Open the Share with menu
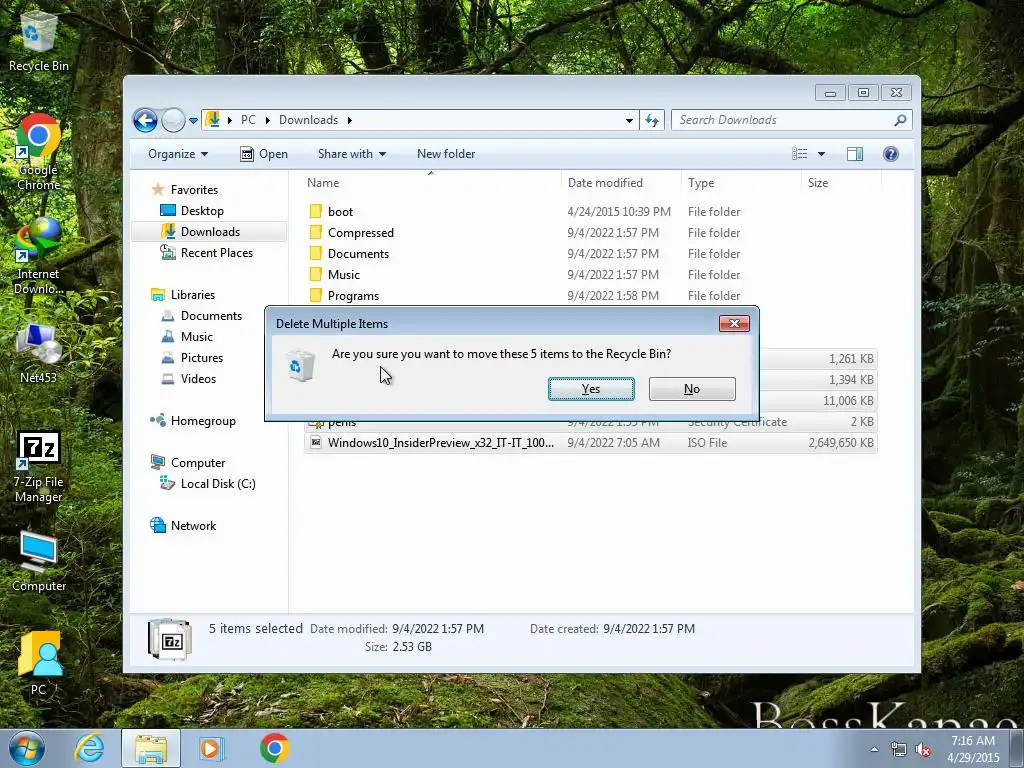1024x768 pixels. (351, 154)
